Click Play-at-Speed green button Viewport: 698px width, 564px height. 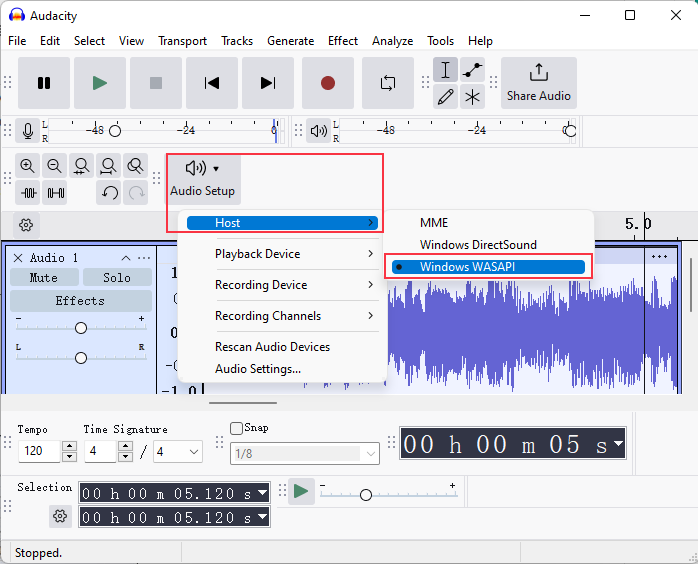[301, 491]
